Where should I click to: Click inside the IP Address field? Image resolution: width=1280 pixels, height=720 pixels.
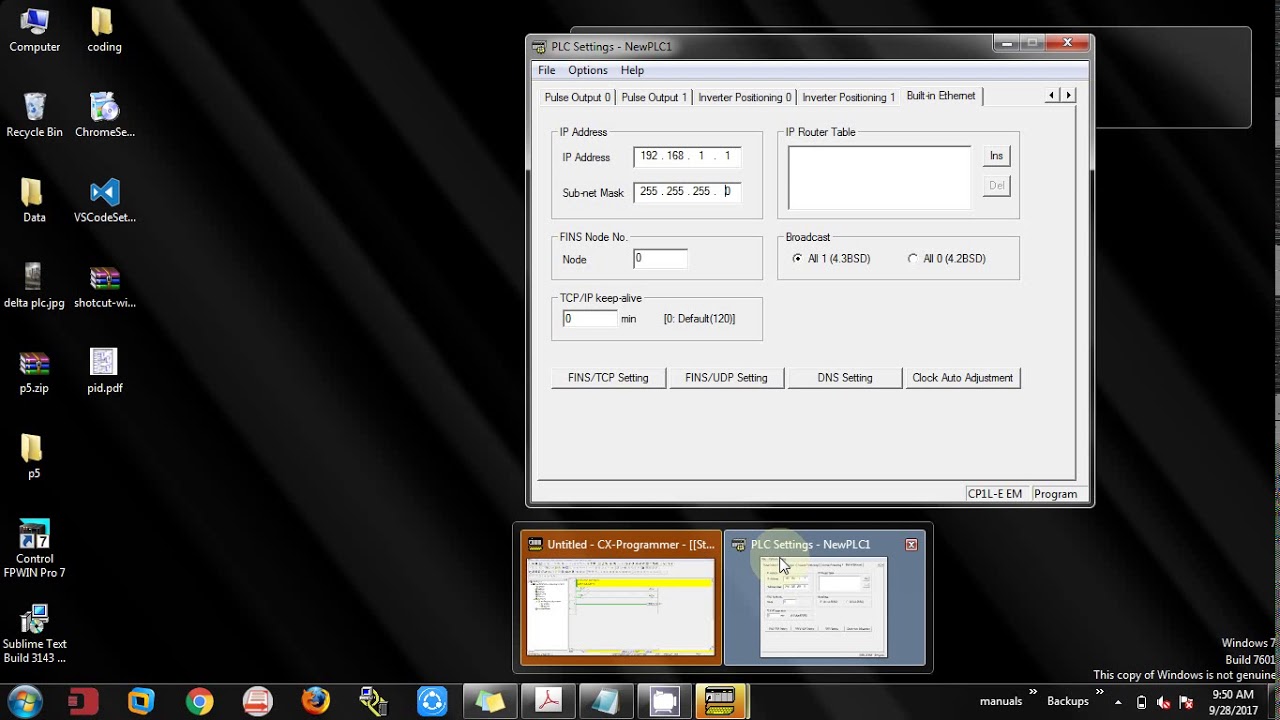[687, 157]
